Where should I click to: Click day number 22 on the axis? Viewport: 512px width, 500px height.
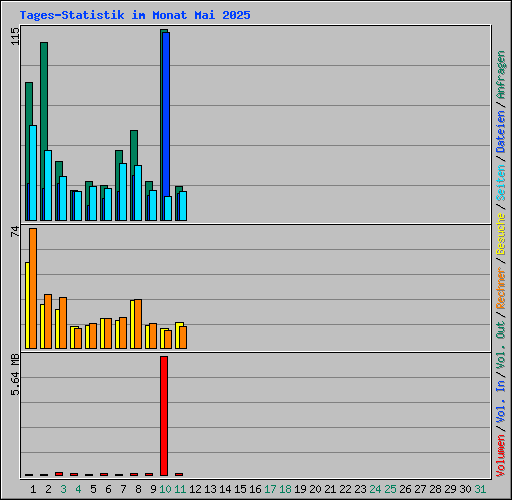tap(345, 489)
